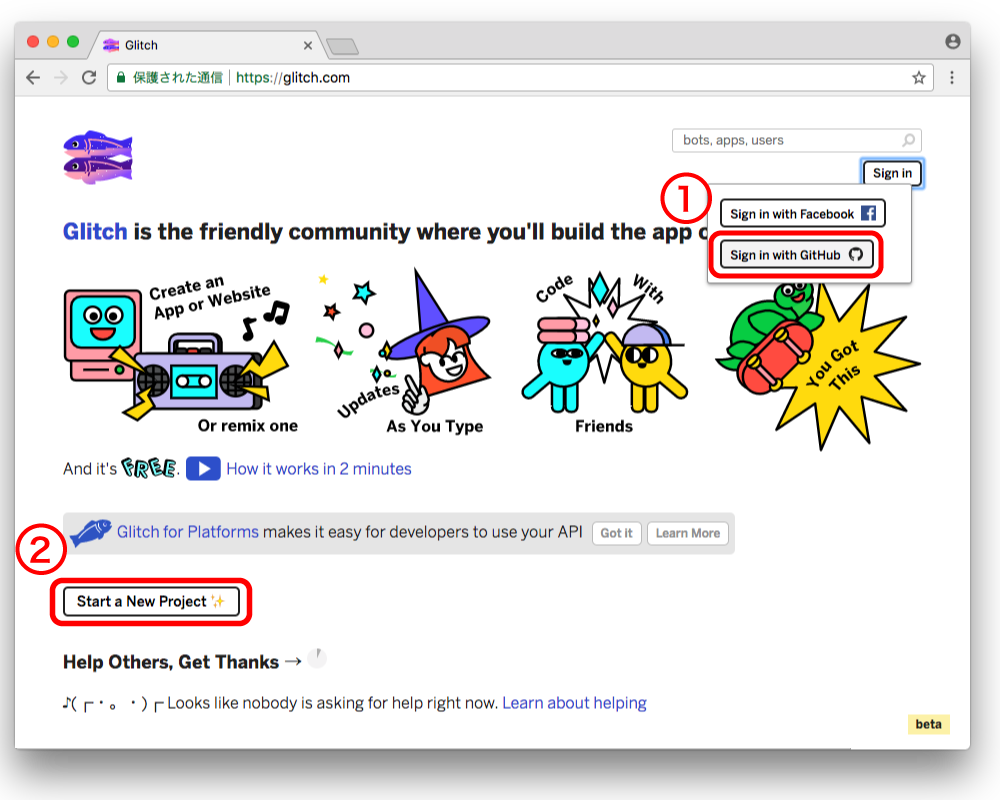Click "Learn More" about Glitch for Platforms
This screenshot has width=1000, height=800.
pos(688,533)
